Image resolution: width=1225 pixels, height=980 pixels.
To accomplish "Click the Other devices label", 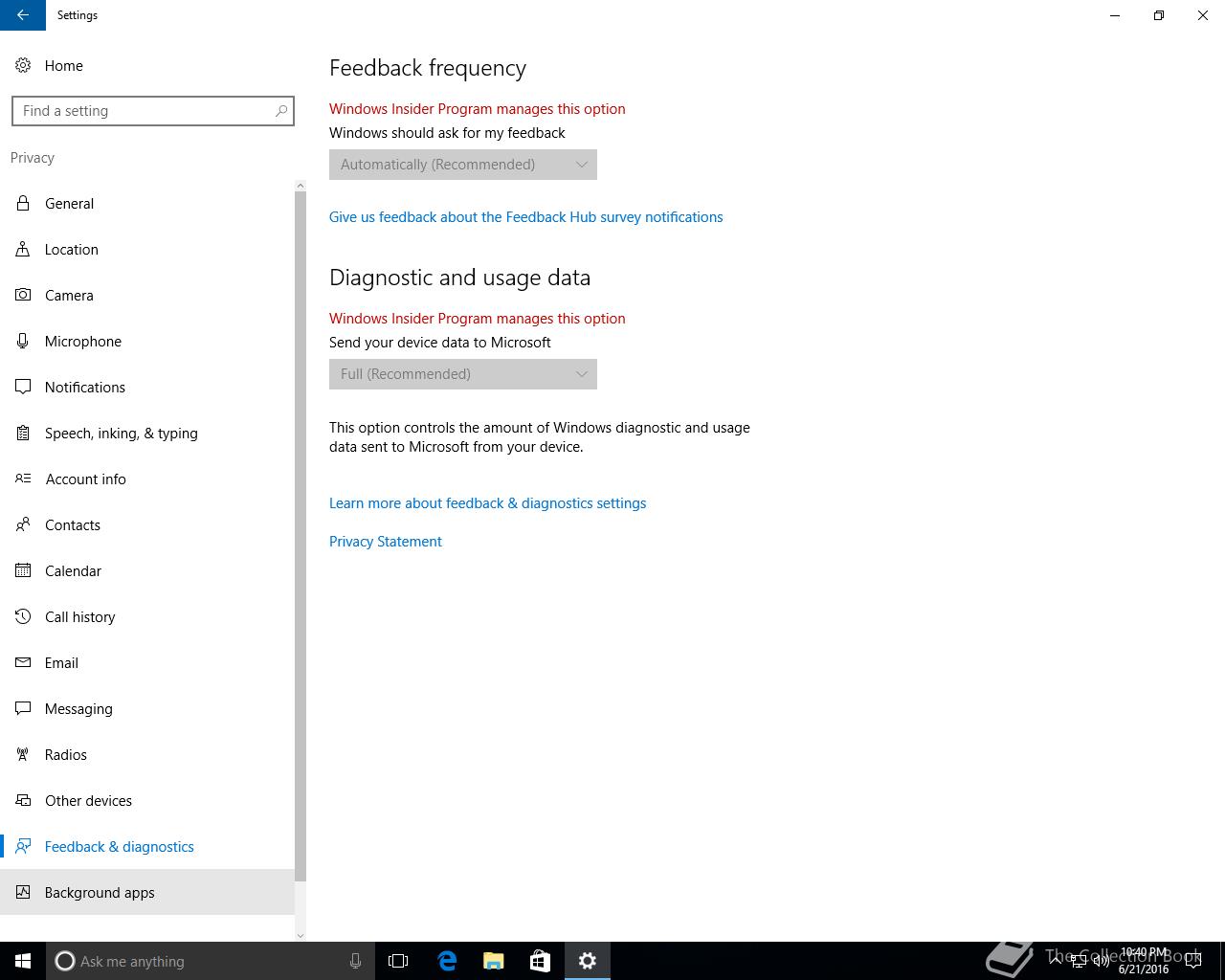I will (x=88, y=801).
